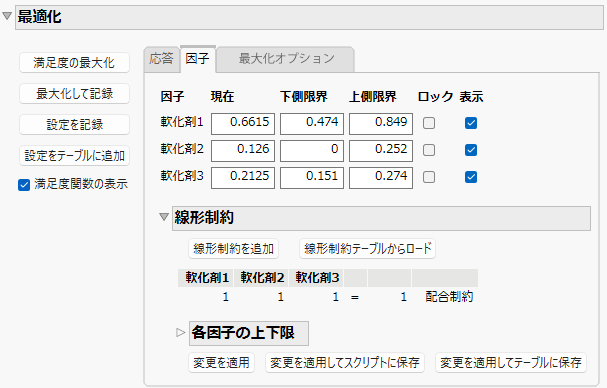The height and width of the screenshot is (388, 607).
Task: Switch to the 応答 tab
Action: (161, 59)
